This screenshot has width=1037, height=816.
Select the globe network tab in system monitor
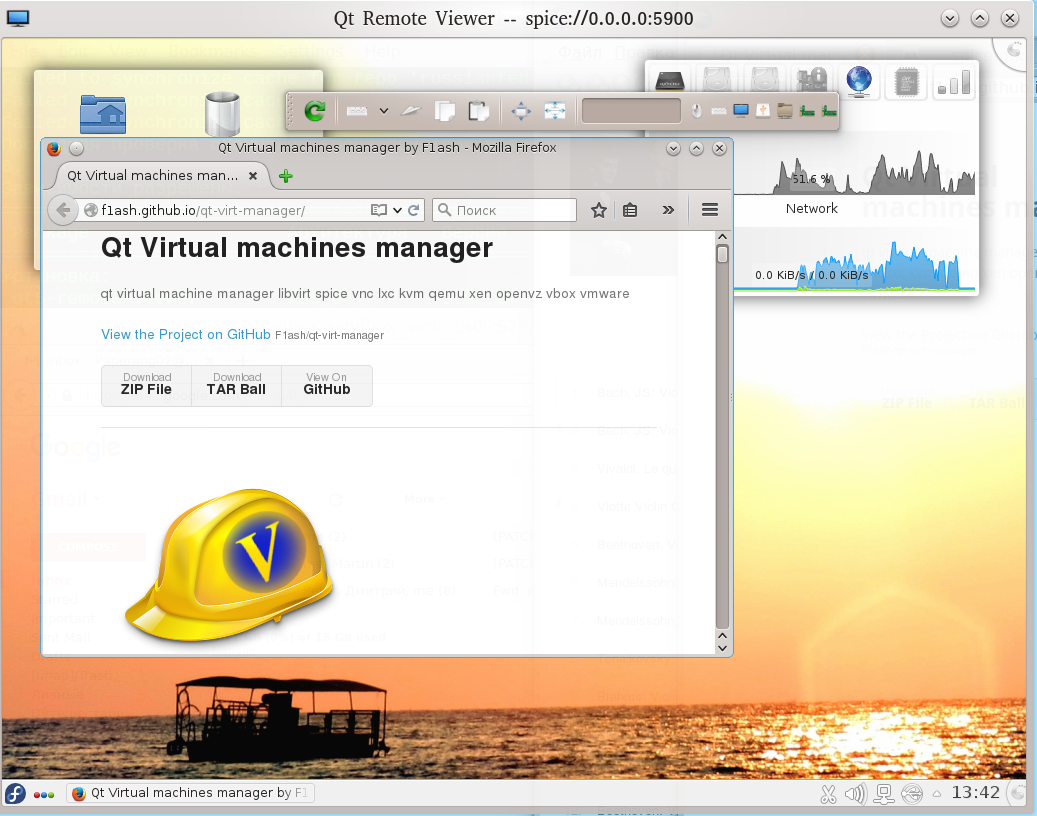click(858, 82)
